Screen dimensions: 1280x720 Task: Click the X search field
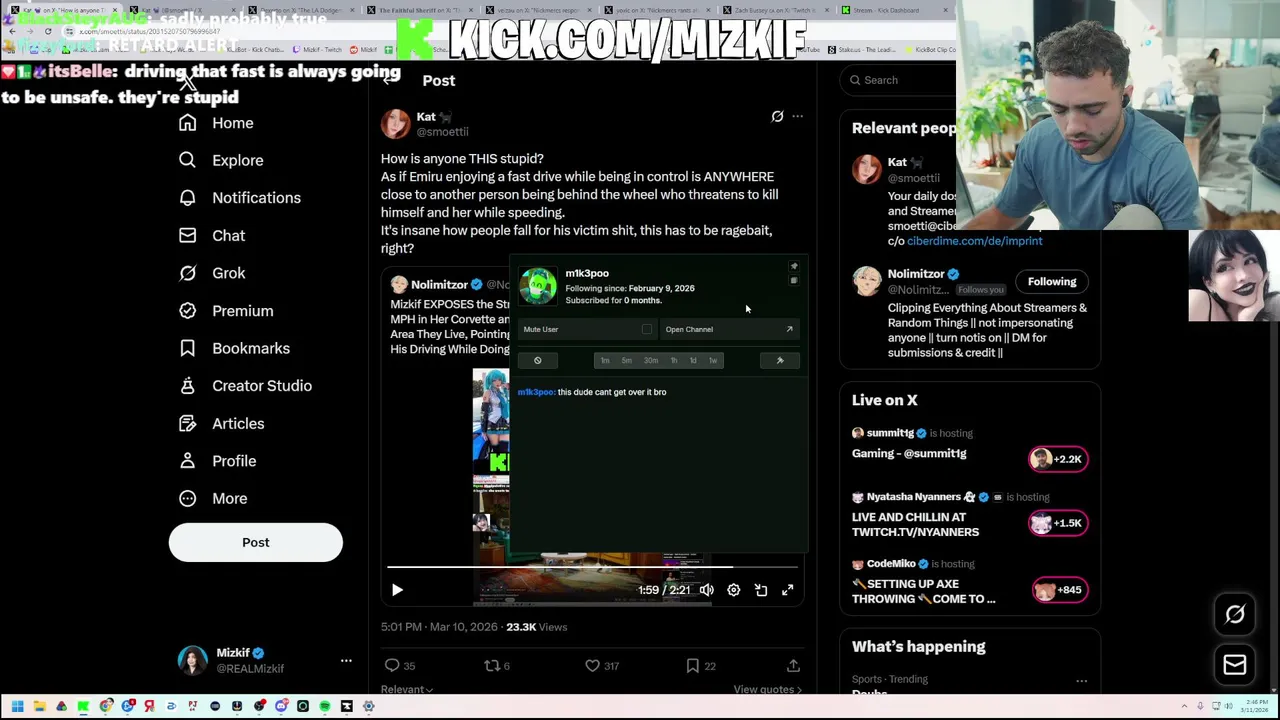coord(900,80)
